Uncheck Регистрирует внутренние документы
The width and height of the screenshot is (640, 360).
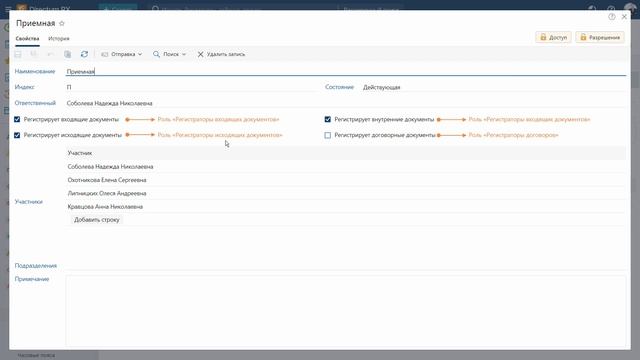328,120
